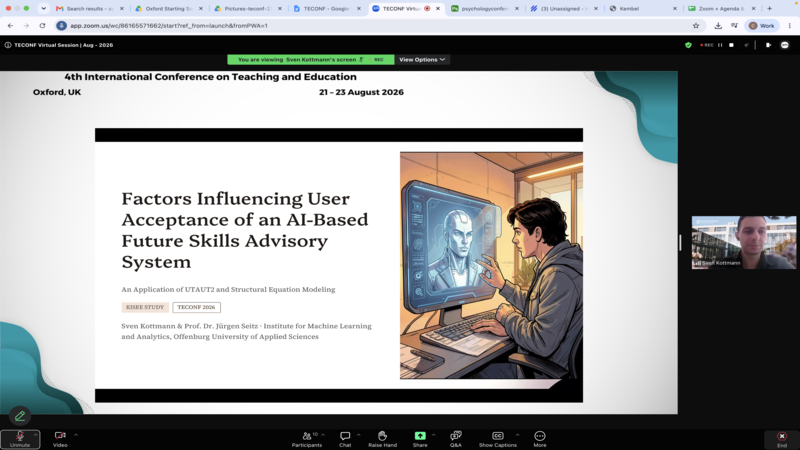Toggle Show Captions
The width and height of the screenshot is (800, 450).
(x=497, y=439)
